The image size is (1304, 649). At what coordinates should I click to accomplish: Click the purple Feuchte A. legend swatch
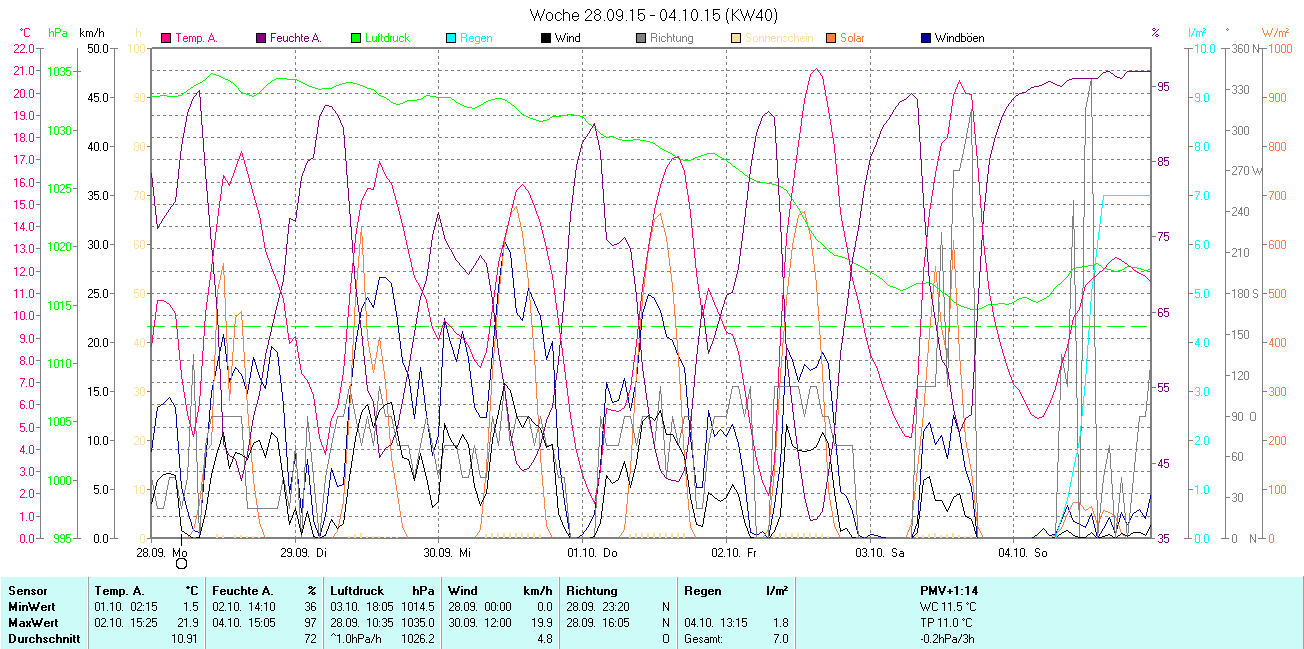[x=261, y=38]
